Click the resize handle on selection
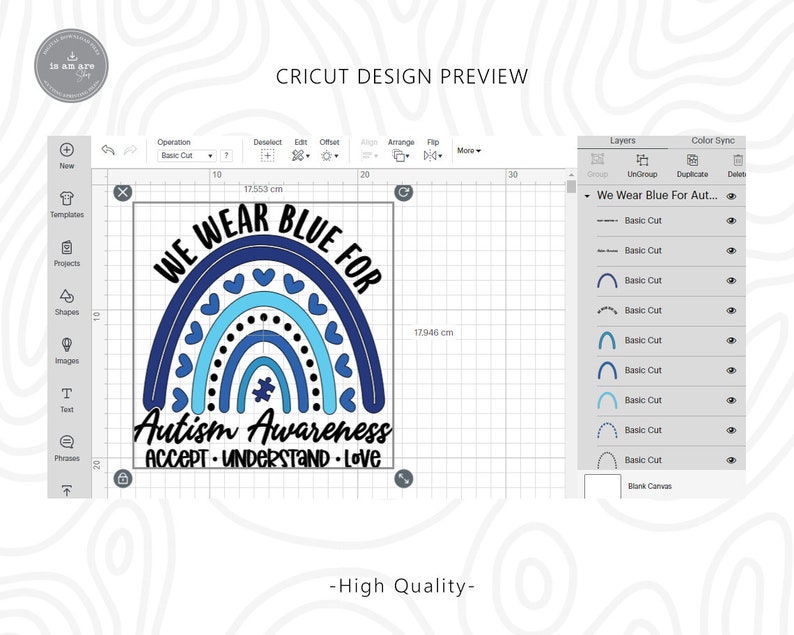 click(404, 478)
